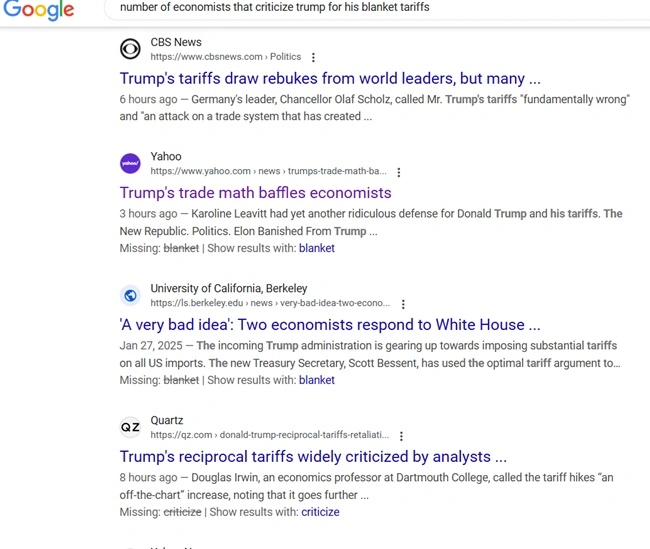The image size is (650, 549).
Task: Click the CBS News eye favicon
Action: tap(130, 49)
